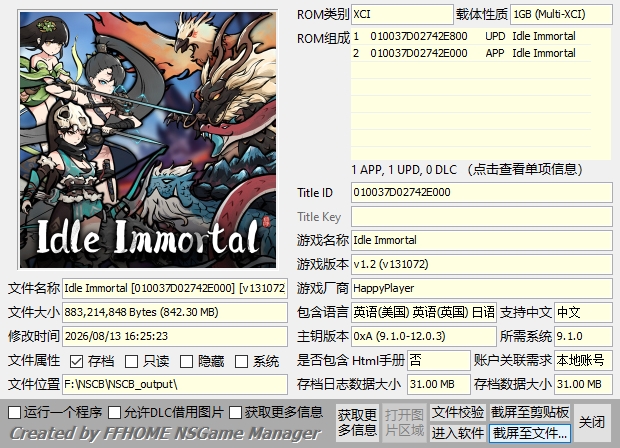Click the 游戏名称 field with Idle Immortal
Image resolution: width=620 pixels, height=448 pixels.
pos(482,240)
